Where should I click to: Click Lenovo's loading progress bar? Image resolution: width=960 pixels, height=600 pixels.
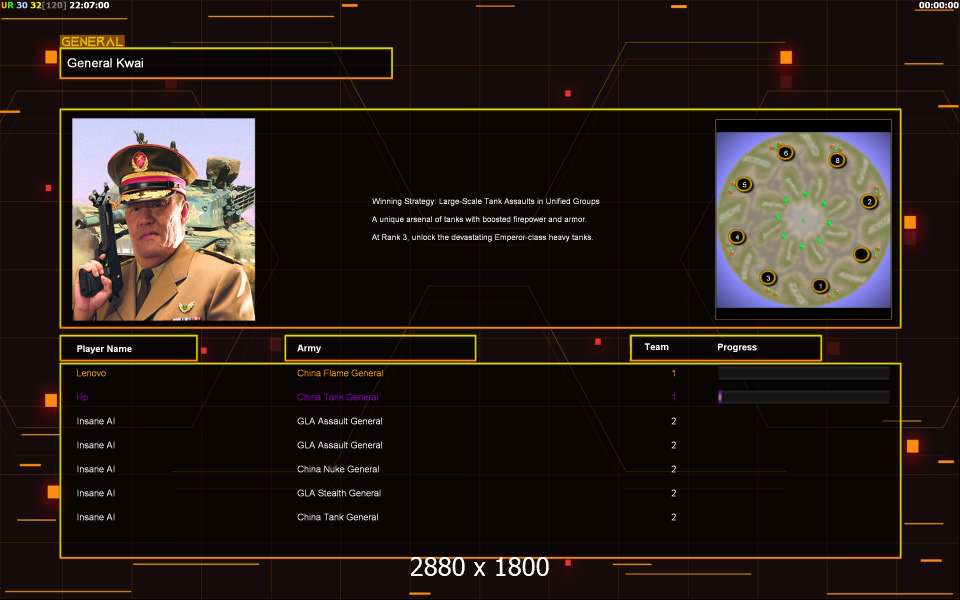pos(803,373)
